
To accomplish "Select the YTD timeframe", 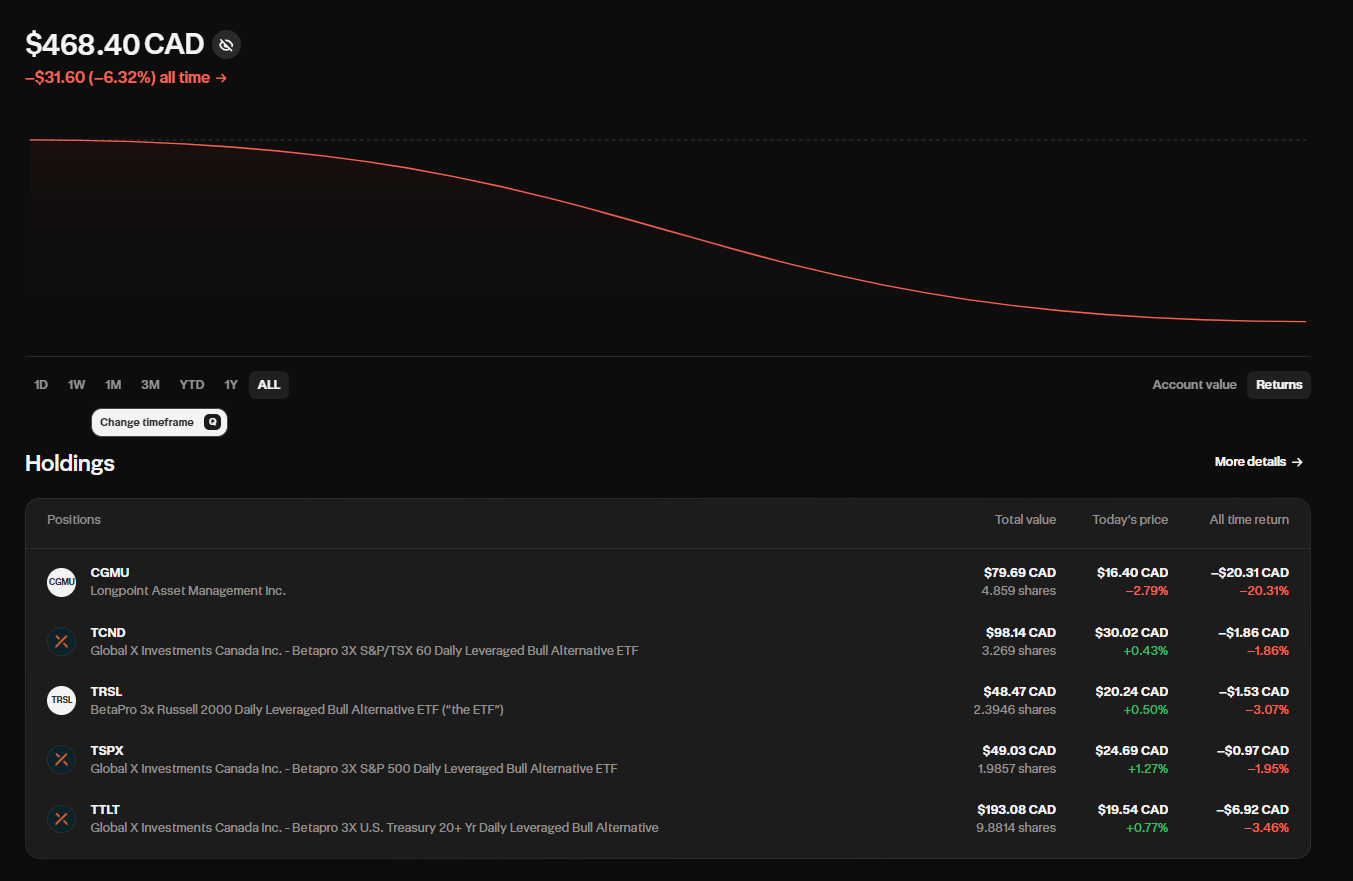I will click(x=191, y=385).
